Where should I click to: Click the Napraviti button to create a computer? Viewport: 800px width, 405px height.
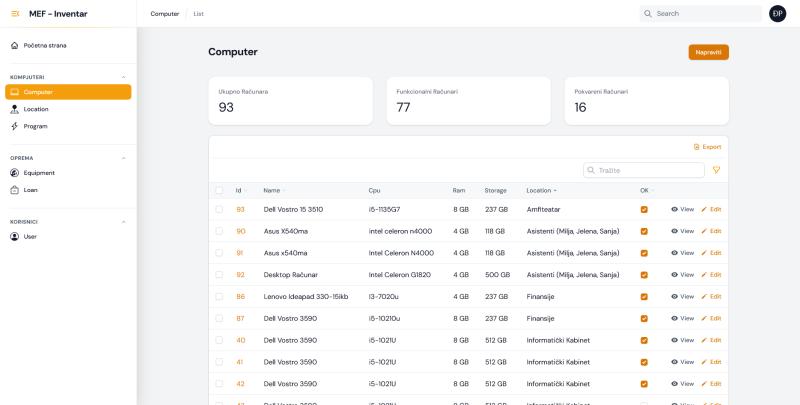(709, 52)
